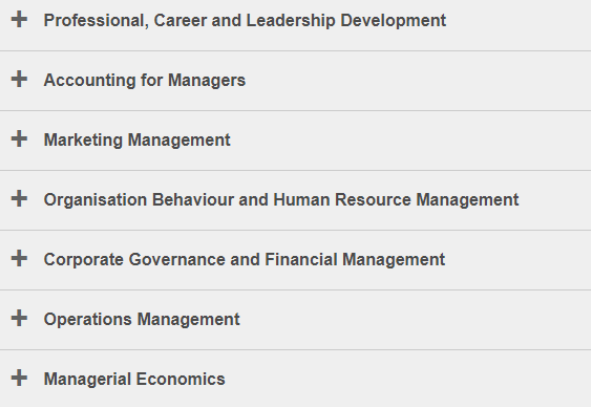Click empty background of Corporate Governance row
Image resolution: width=591 pixels, height=407 pixels.
pos(520,260)
